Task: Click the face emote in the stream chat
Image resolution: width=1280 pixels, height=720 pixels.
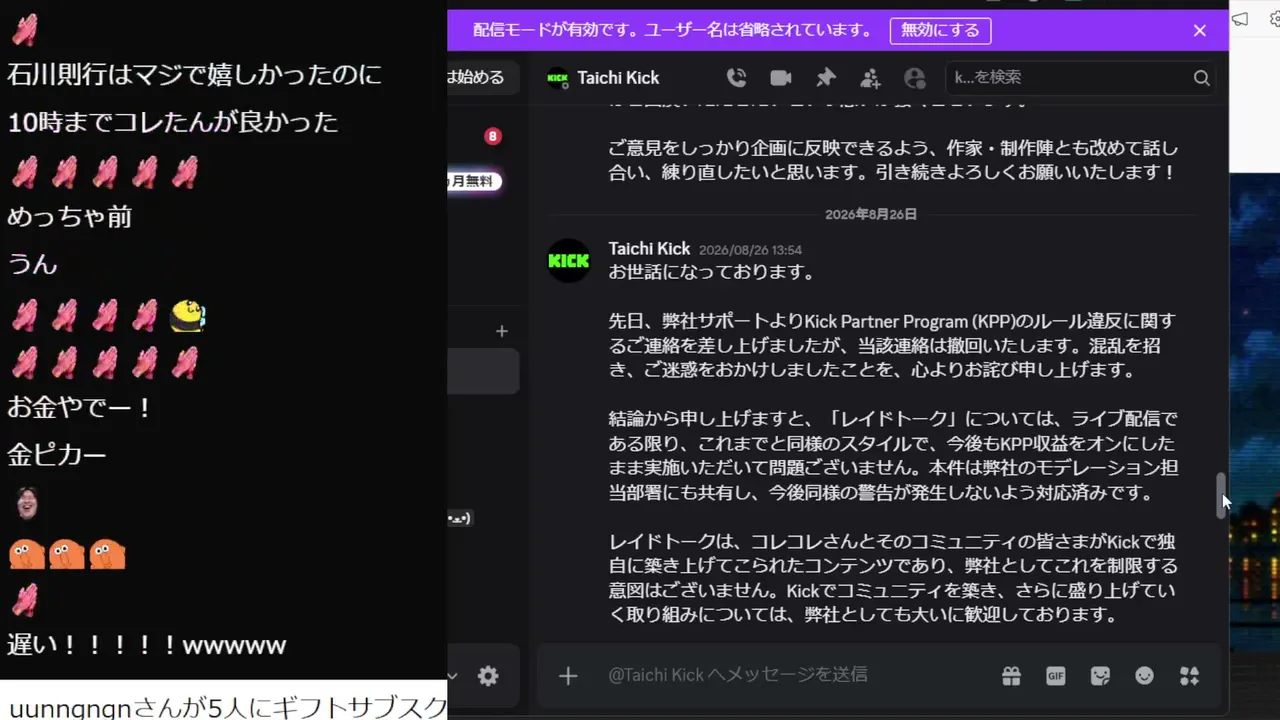Action: point(27,504)
